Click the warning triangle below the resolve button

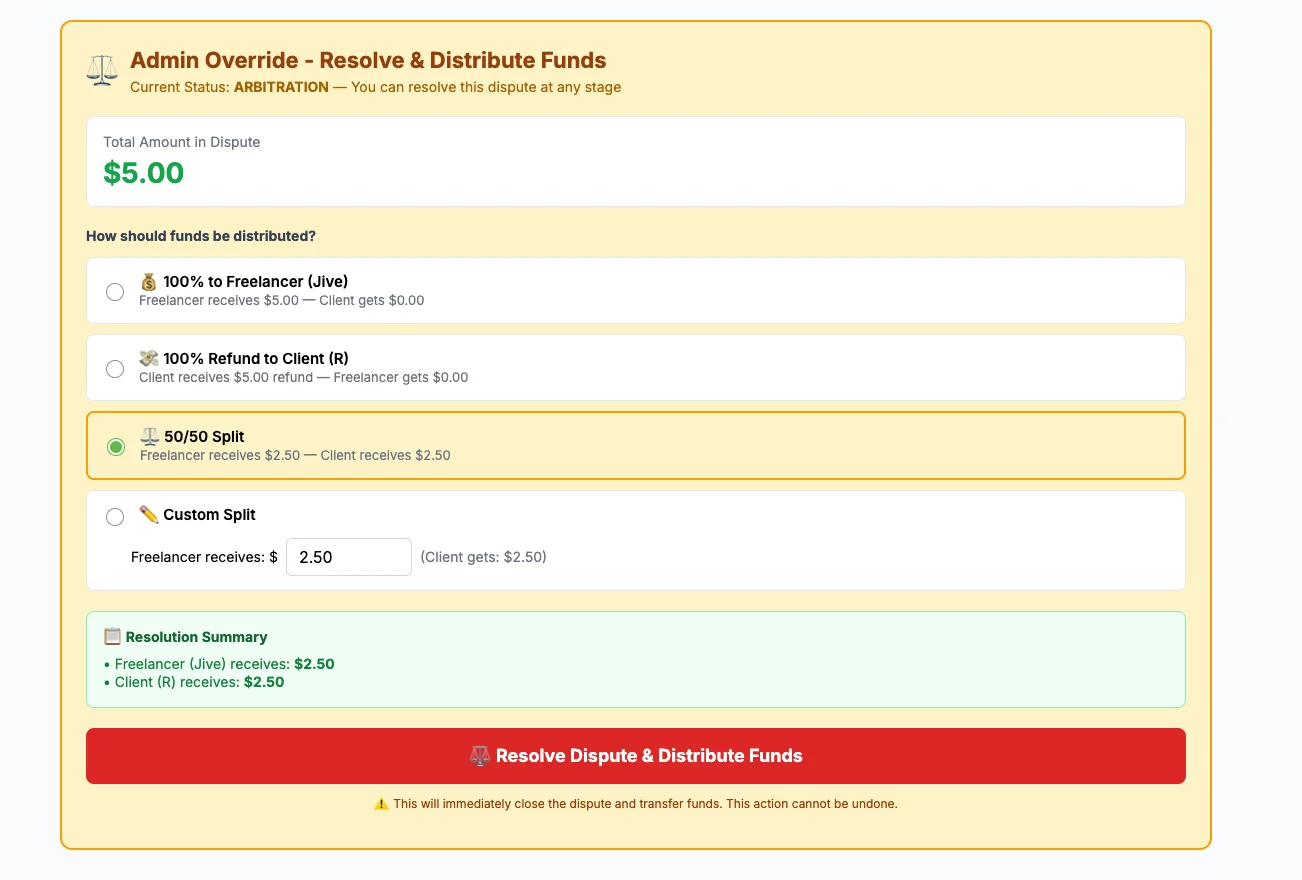381,803
